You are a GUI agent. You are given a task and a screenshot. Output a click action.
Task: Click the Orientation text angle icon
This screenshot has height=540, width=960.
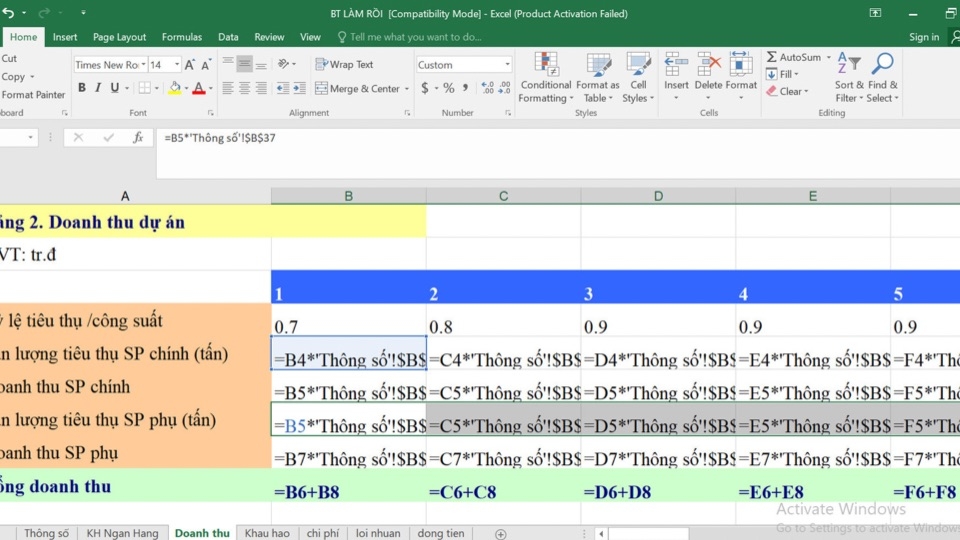[283, 64]
